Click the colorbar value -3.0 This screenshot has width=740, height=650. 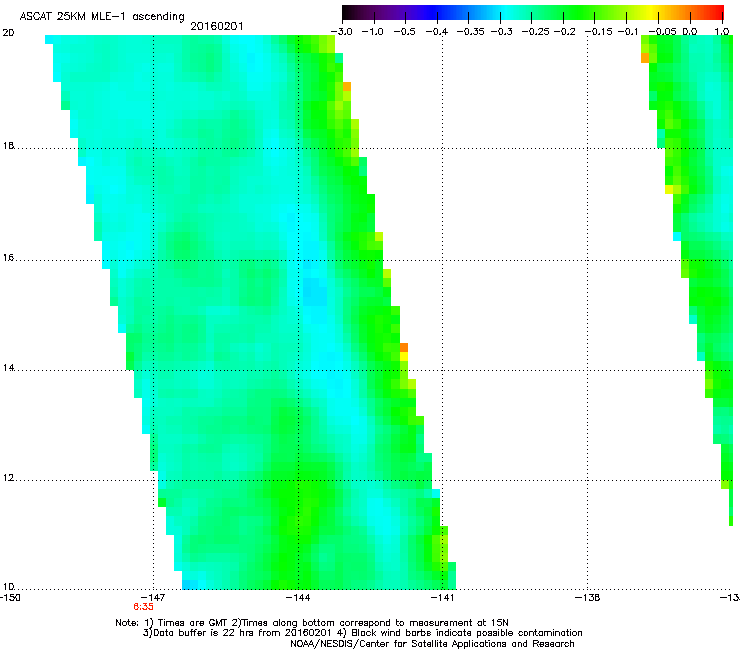(341, 32)
